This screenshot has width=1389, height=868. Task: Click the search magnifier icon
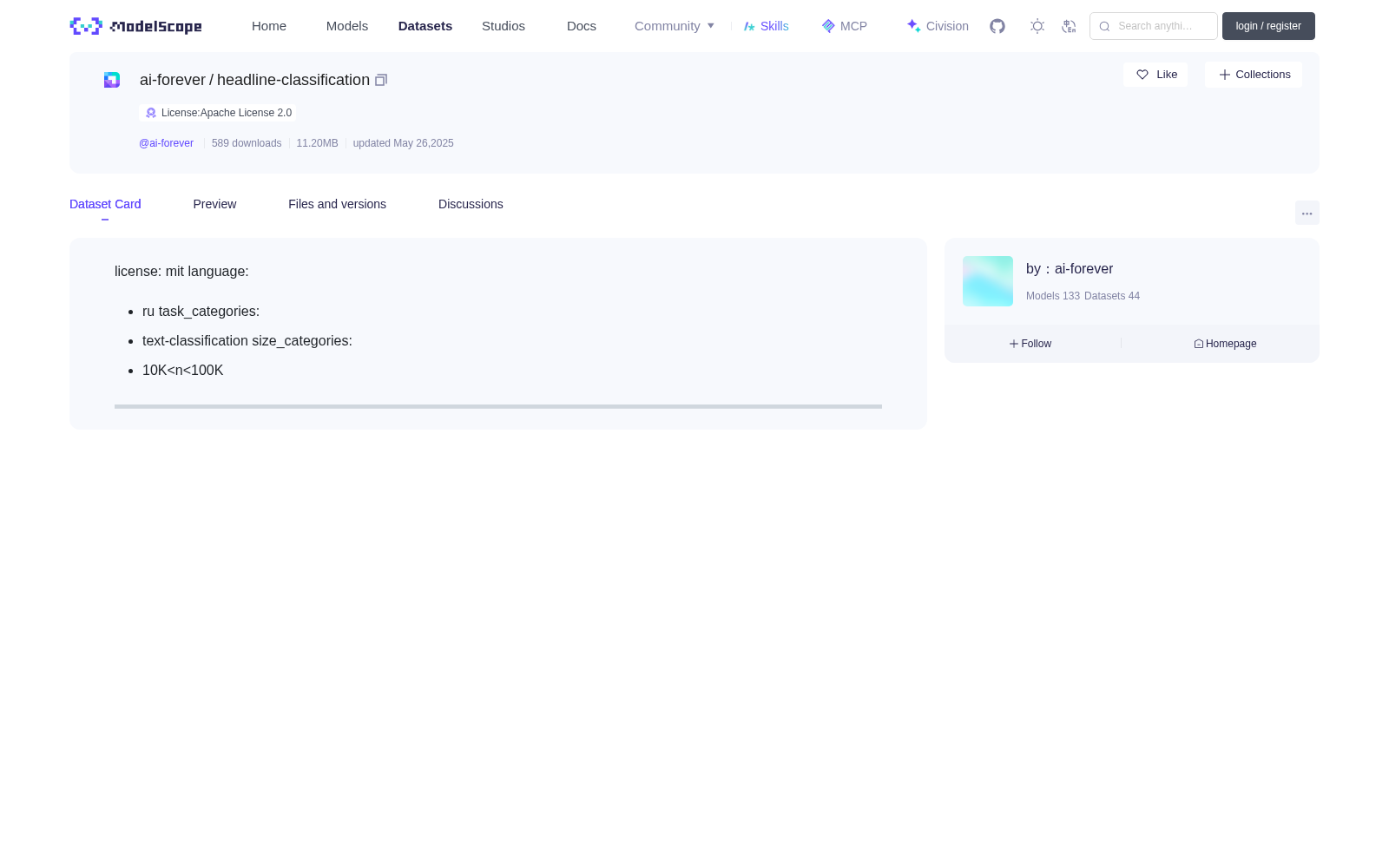coord(1104,26)
